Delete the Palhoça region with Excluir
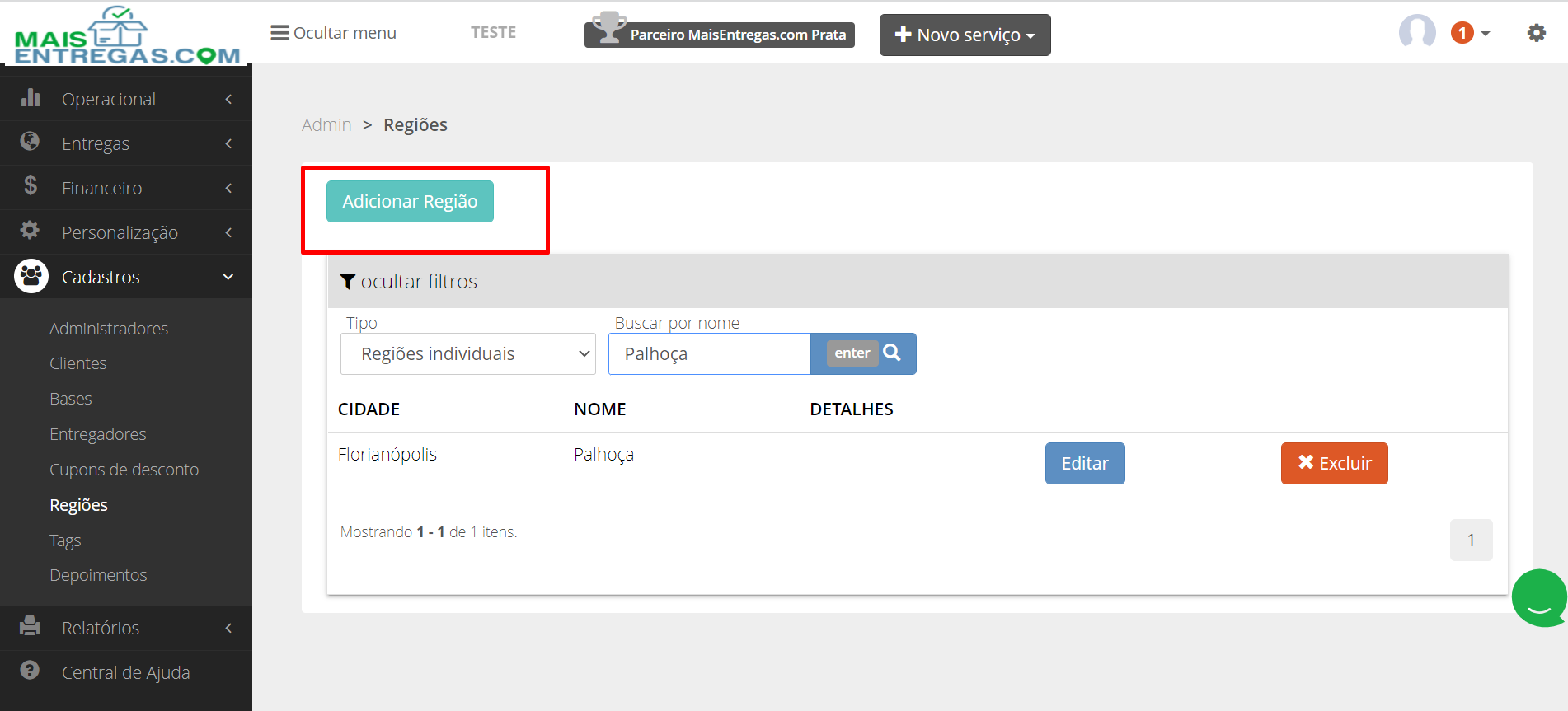 click(x=1335, y=463)
